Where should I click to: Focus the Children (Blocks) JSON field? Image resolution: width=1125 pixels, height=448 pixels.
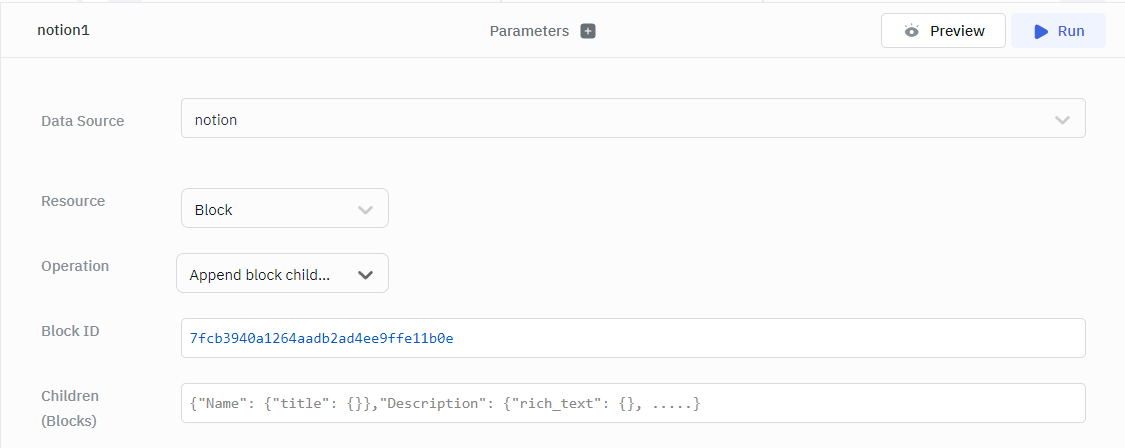click(x=632, y=403)
